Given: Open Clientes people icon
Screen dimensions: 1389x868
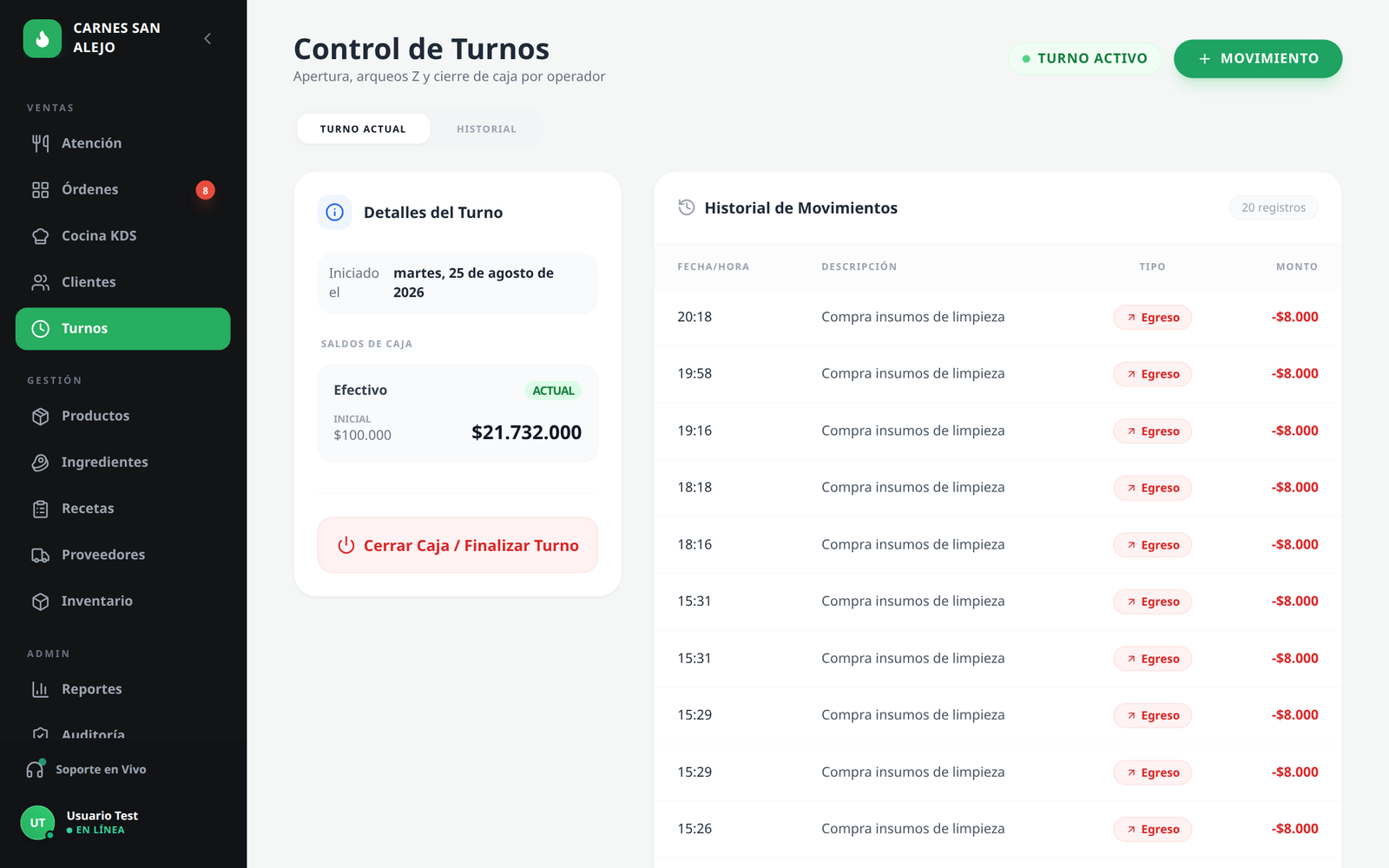Looking at the screenshot, I should pyautogui.click(x=40, y=282).
